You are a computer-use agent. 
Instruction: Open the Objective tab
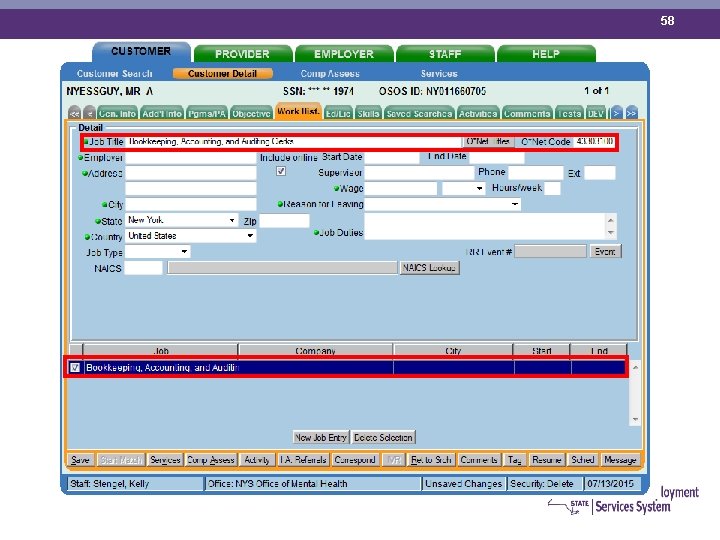tap(251, 113)
